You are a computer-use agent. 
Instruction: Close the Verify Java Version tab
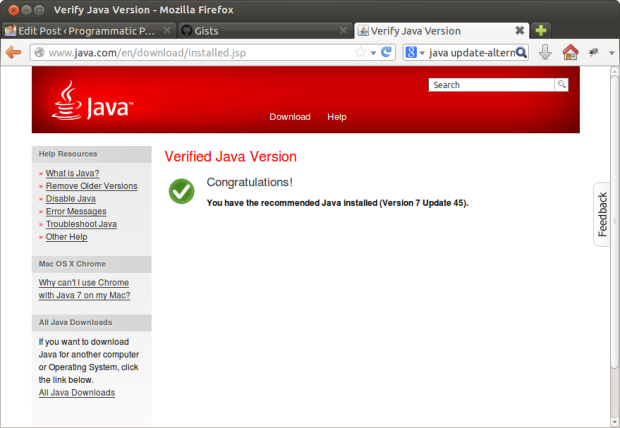coord(520,30)
